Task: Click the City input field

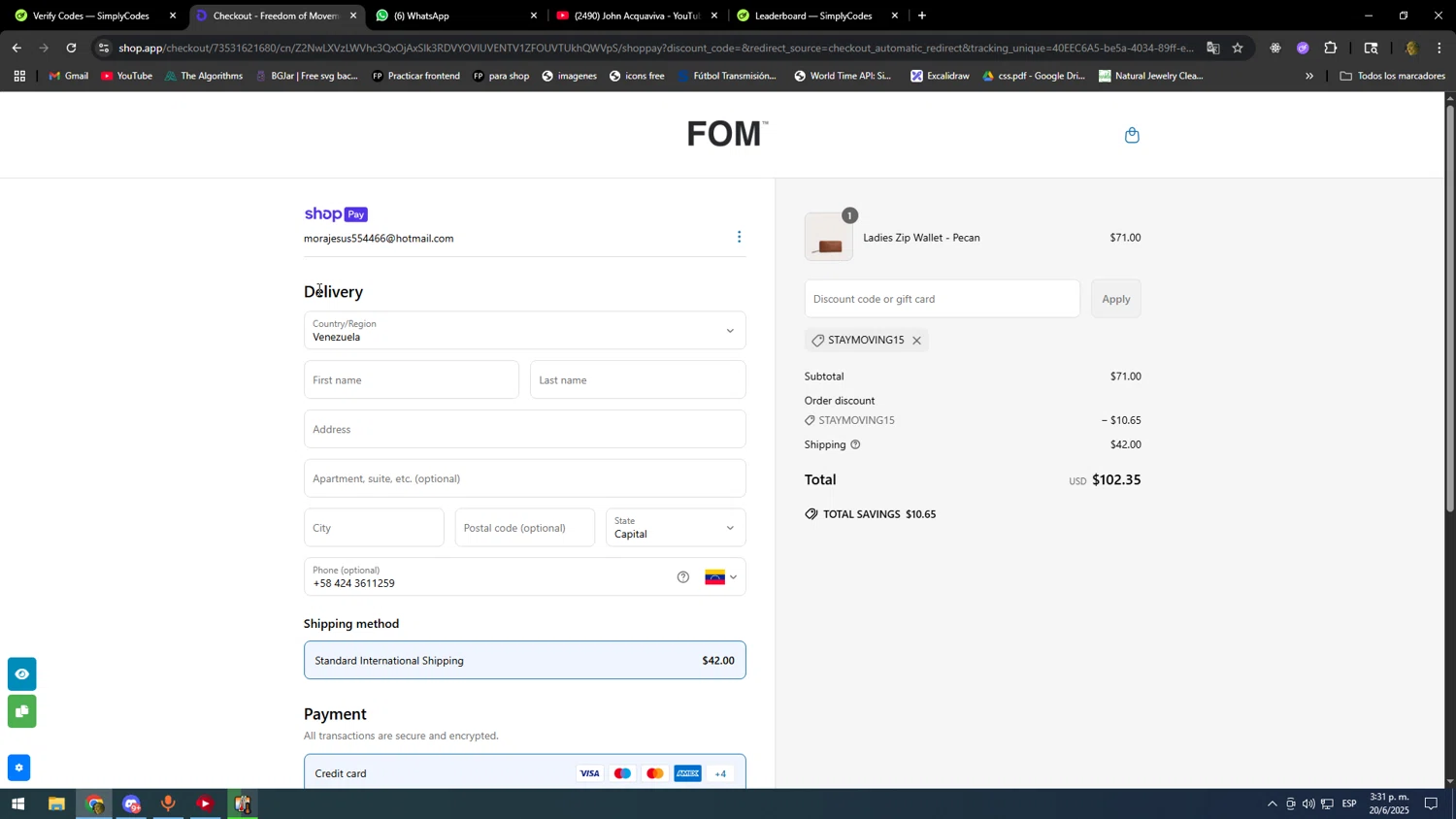Action: point(374,528)
